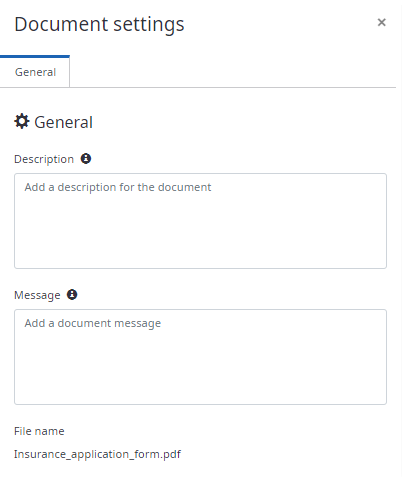This screenshot has width=402, height=482.
Task: Click the General section heading text
Action: point(63,122)
